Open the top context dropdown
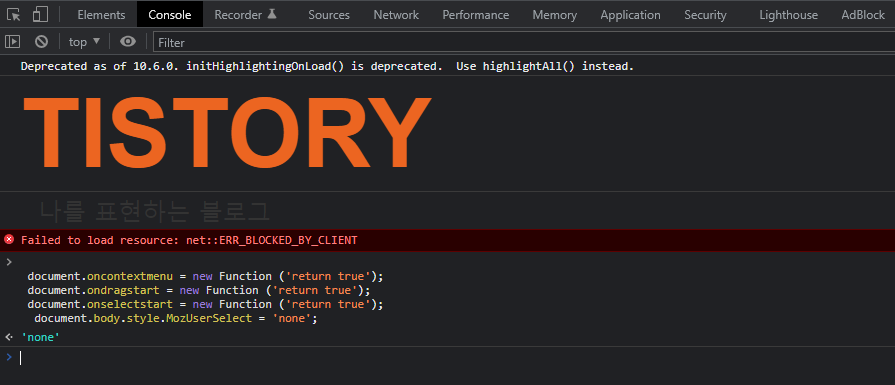Viewport: 895px width, 385px height. (84, 42)
